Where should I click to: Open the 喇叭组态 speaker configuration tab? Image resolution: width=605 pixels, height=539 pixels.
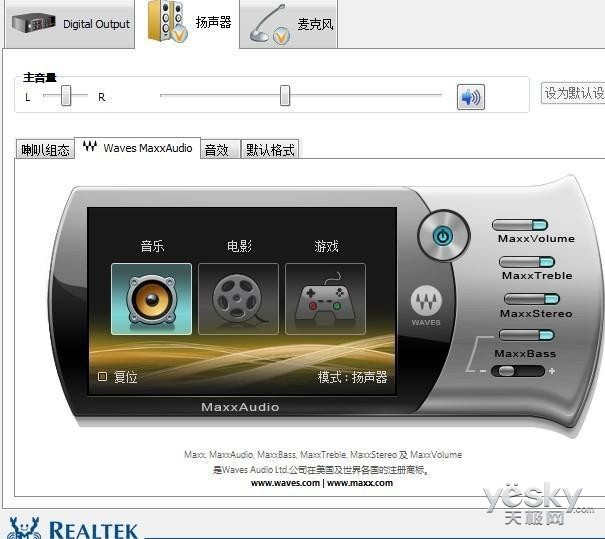point(45,149)
